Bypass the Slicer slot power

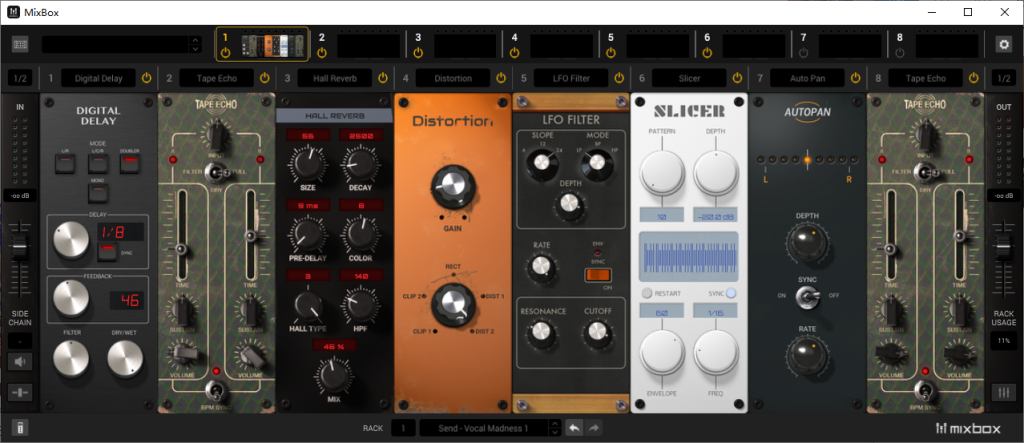pyautogui.click(x=737, y=78)
